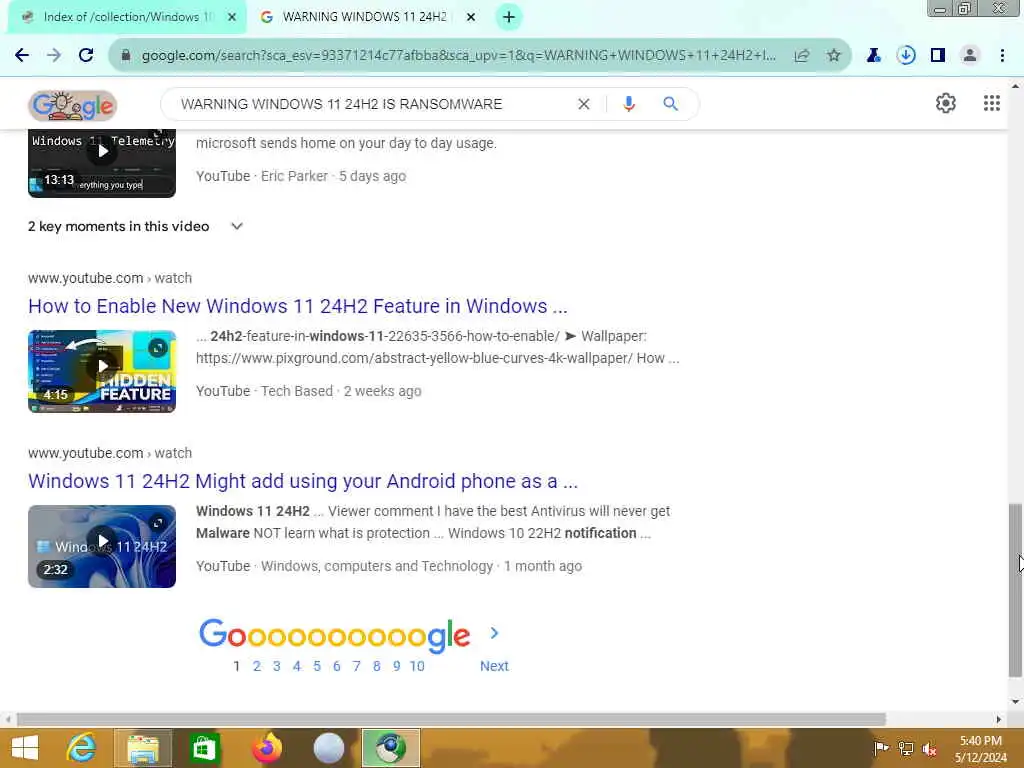This screenshot has height=768, width=1024.
Task: Open How to Enable New Windows 11 24H2 Feature link
Action: 298,306
